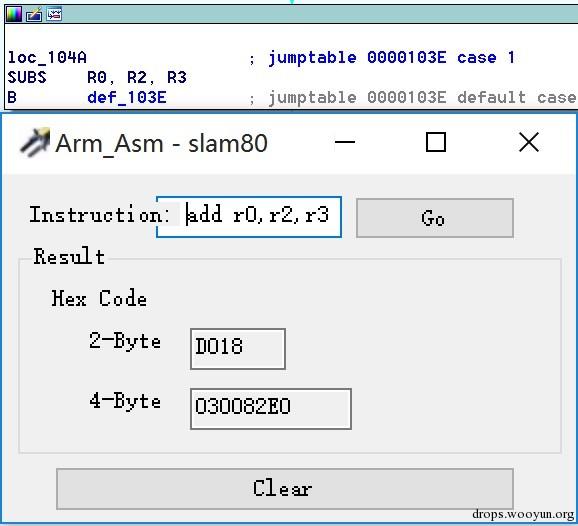This screenshot has height=526, width=578.
Task: Minimize the Arm_Asm window
Action: pos(345,142)
